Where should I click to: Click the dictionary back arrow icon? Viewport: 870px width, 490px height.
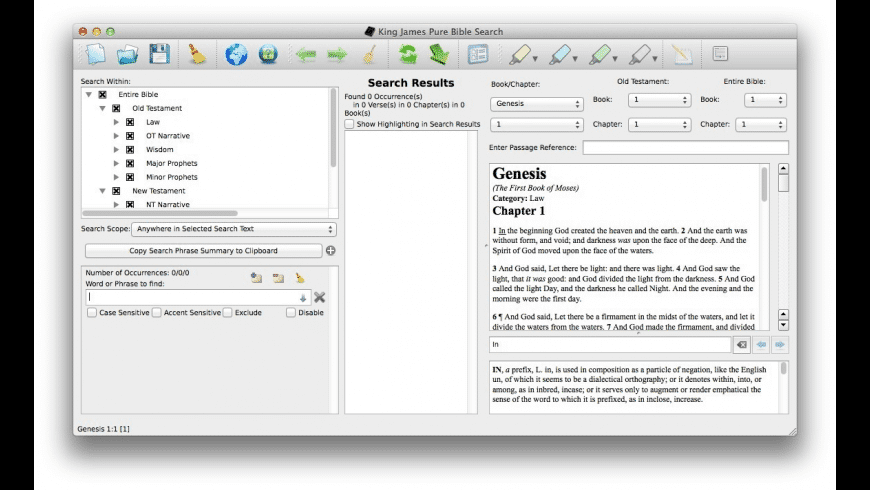[761, 345]
